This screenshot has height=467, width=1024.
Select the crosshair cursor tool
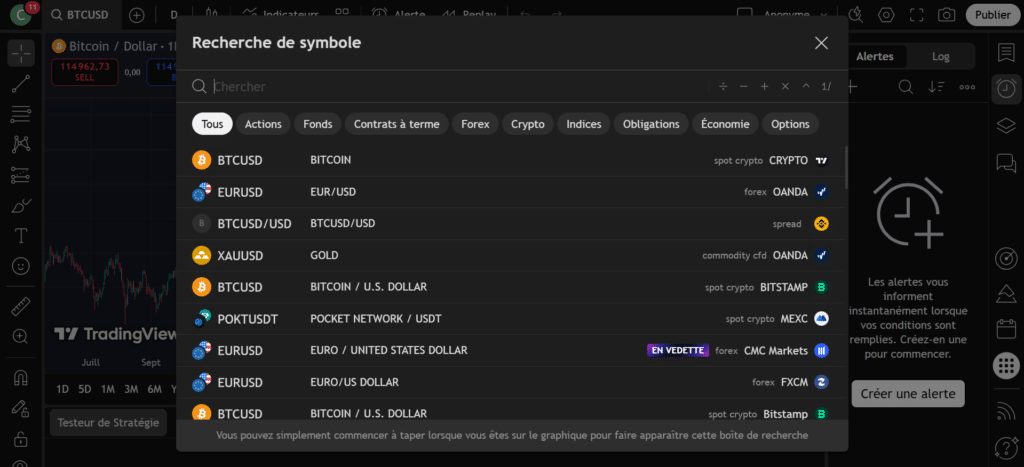(x=21, y=53)
